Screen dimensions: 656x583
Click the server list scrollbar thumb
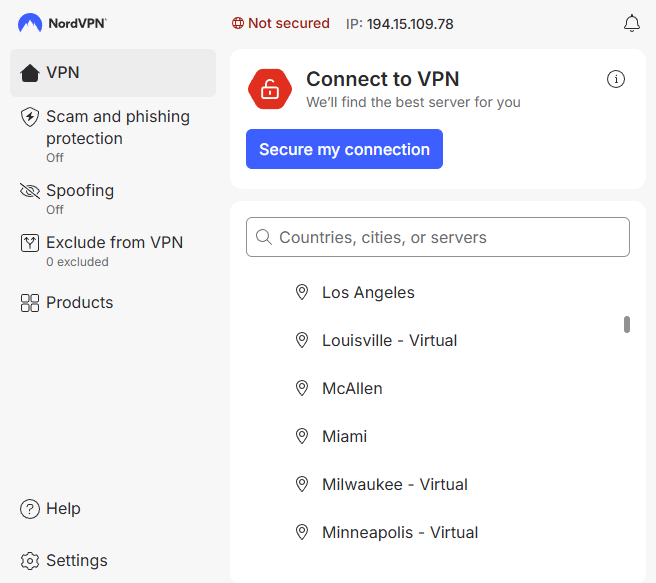627,325
